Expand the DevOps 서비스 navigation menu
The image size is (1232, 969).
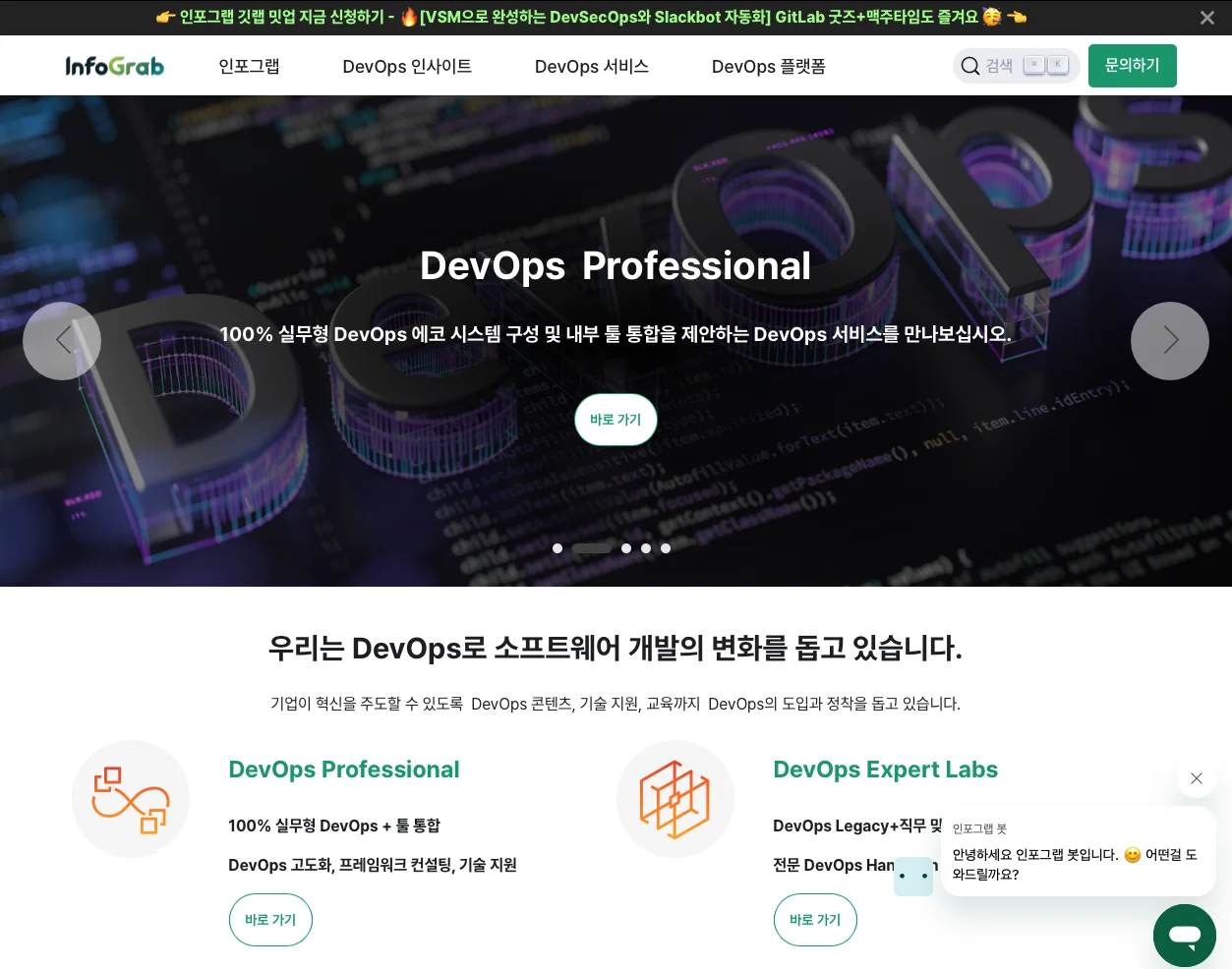pos(591,66)
